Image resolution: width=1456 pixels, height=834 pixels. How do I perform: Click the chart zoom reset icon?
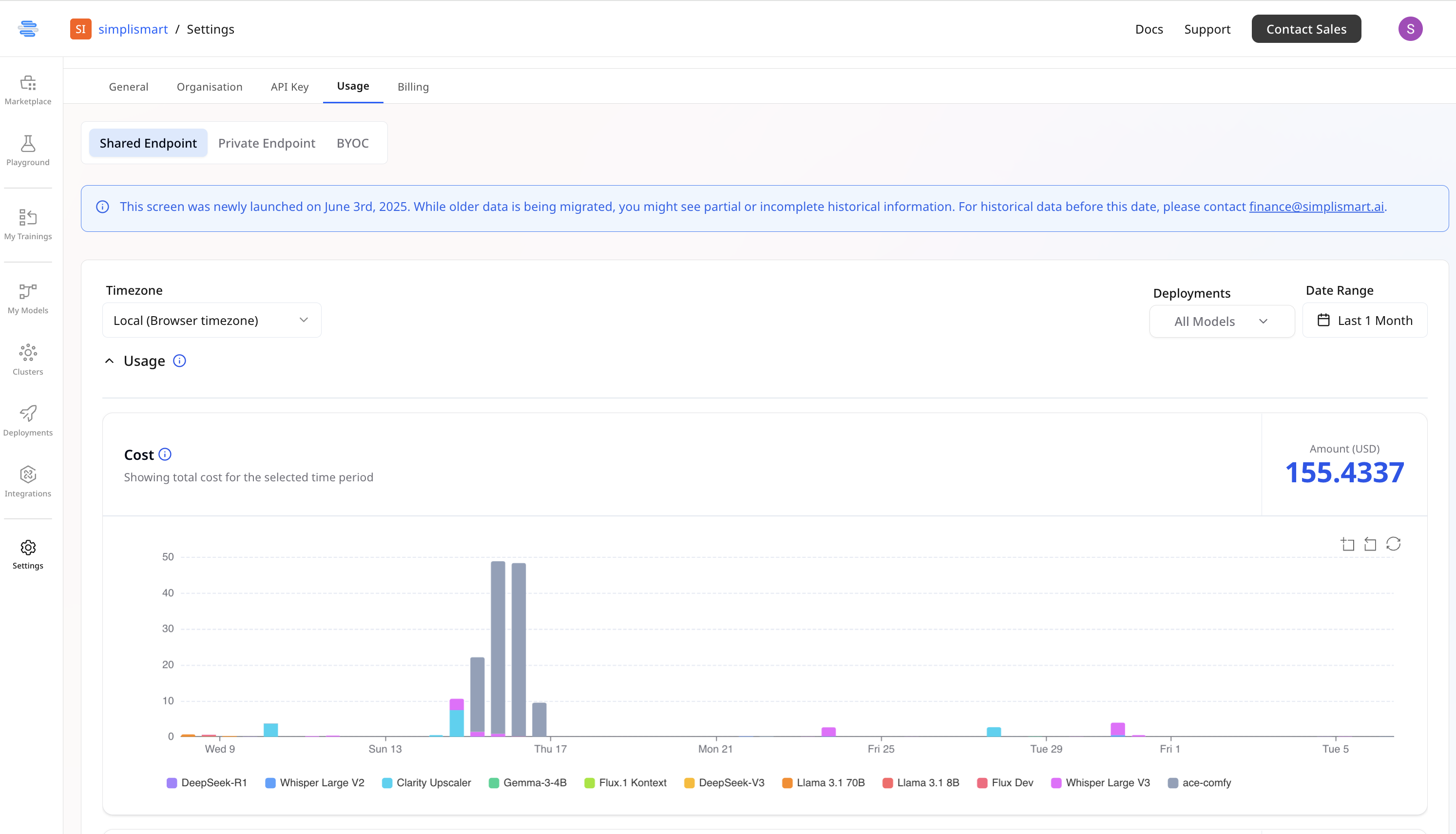pyautogui.click(x=1370, y=544)
